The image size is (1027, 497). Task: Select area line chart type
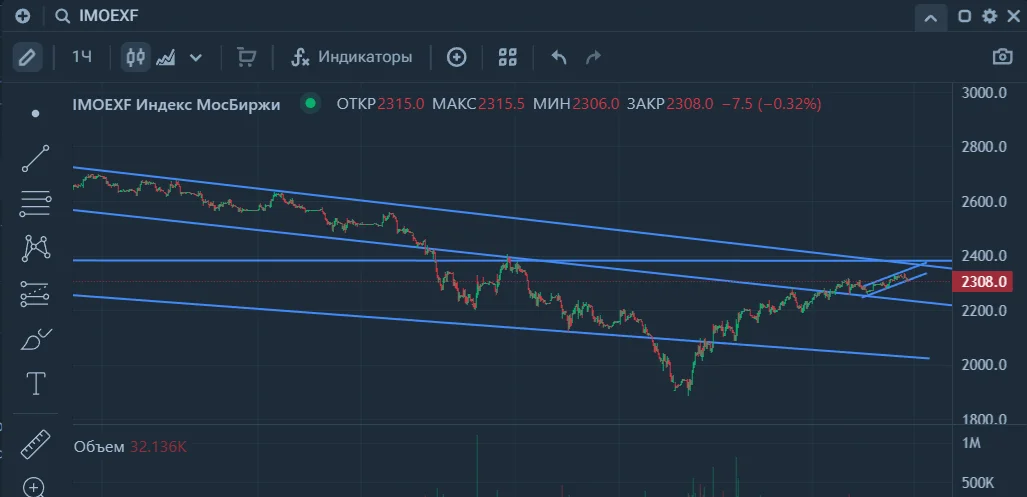165,58
